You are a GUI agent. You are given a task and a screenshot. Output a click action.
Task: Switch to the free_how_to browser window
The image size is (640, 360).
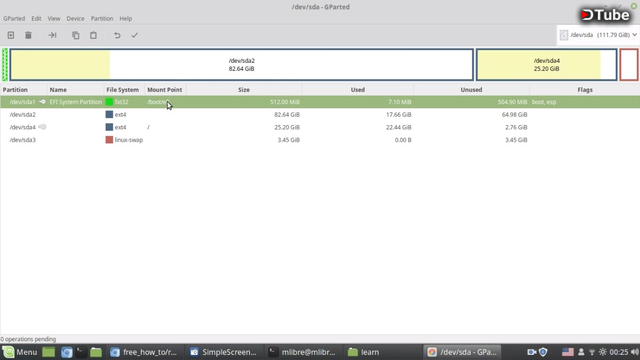tap(144, 352)
